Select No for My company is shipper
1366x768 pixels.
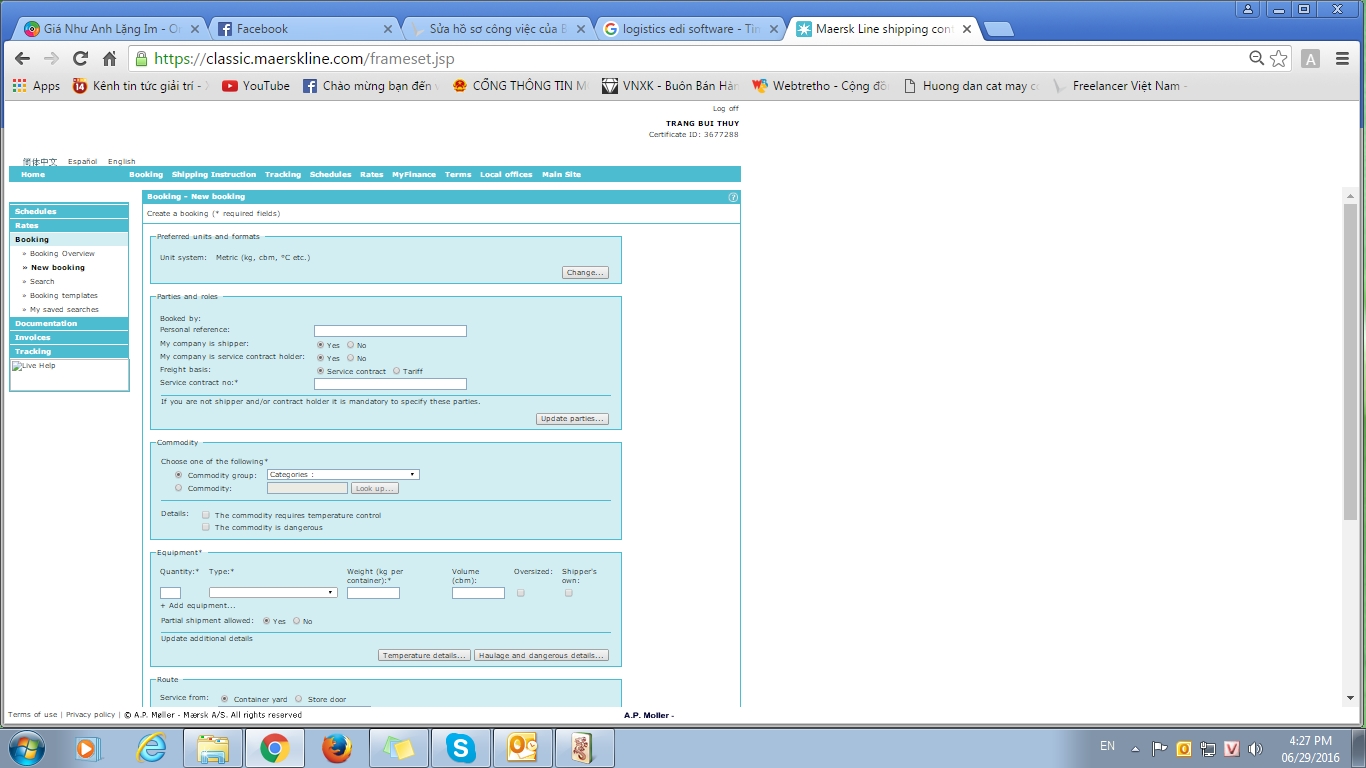point(351,345)
